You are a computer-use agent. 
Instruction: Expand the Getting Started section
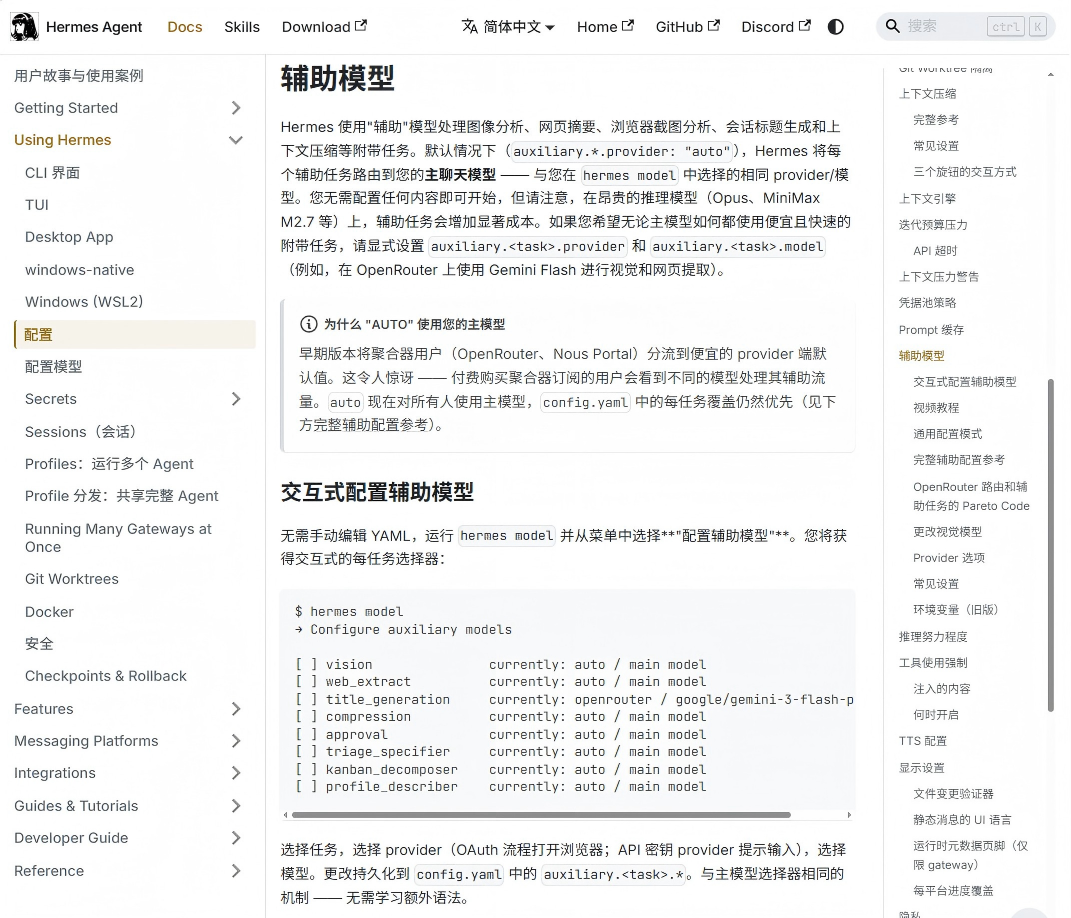coord(236,108)
